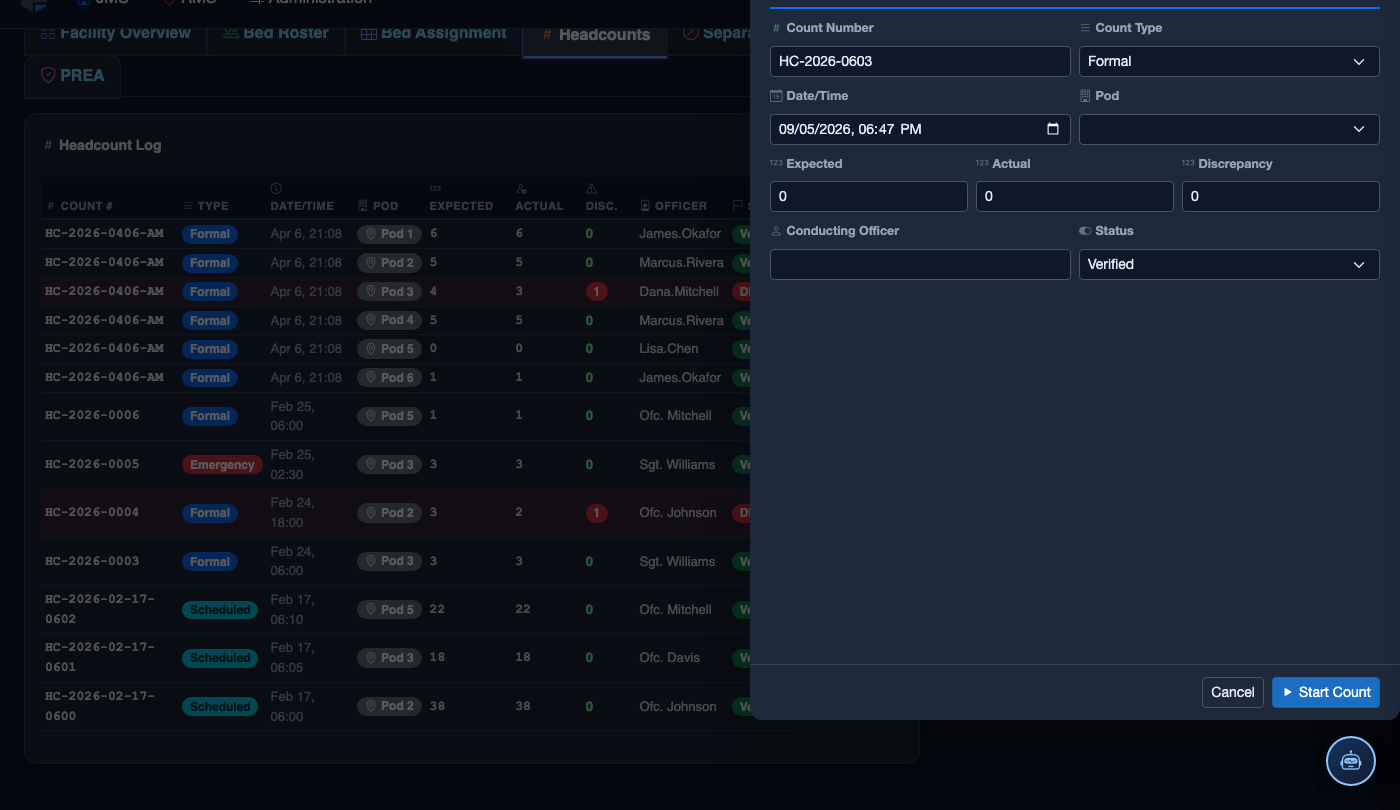
Task: Click the Bed Roster people icon
Action: coord(231,34)
